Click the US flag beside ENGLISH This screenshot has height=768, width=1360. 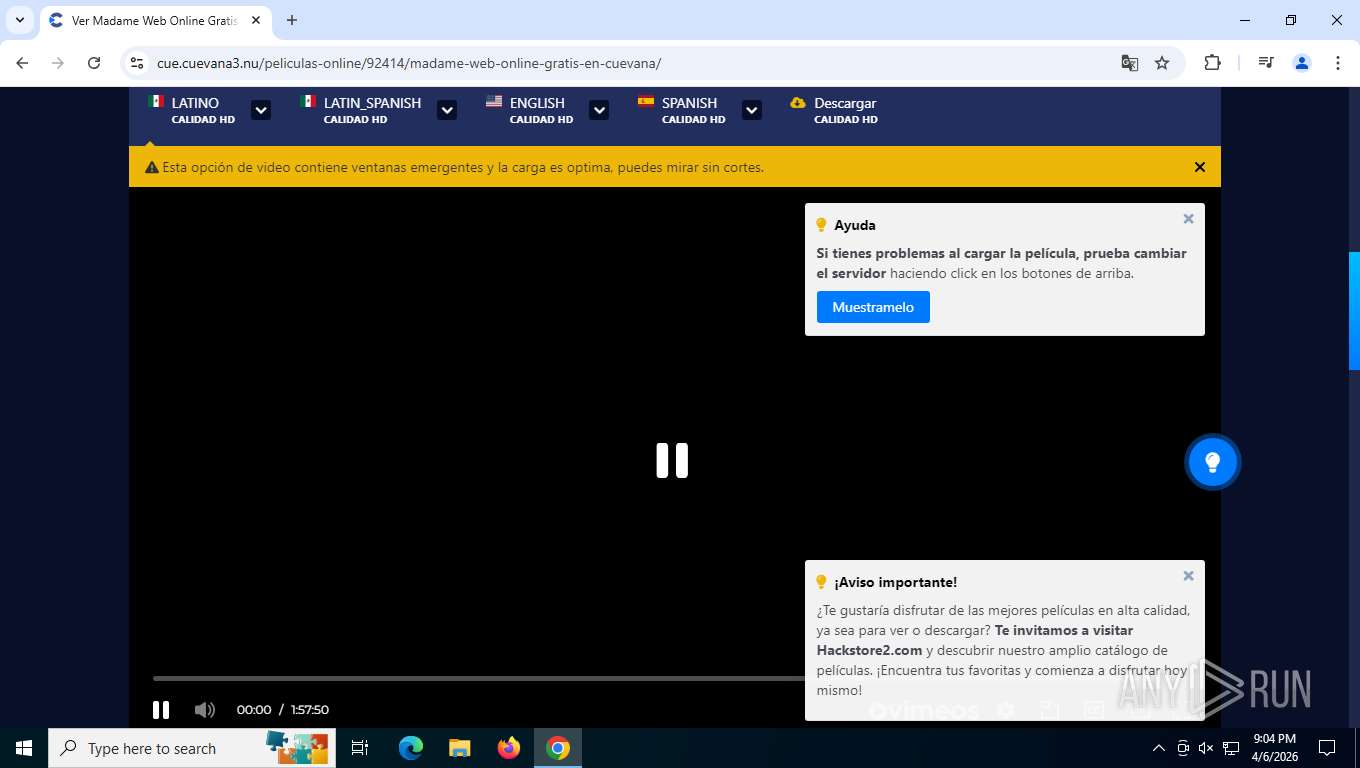tap(494, 102)
